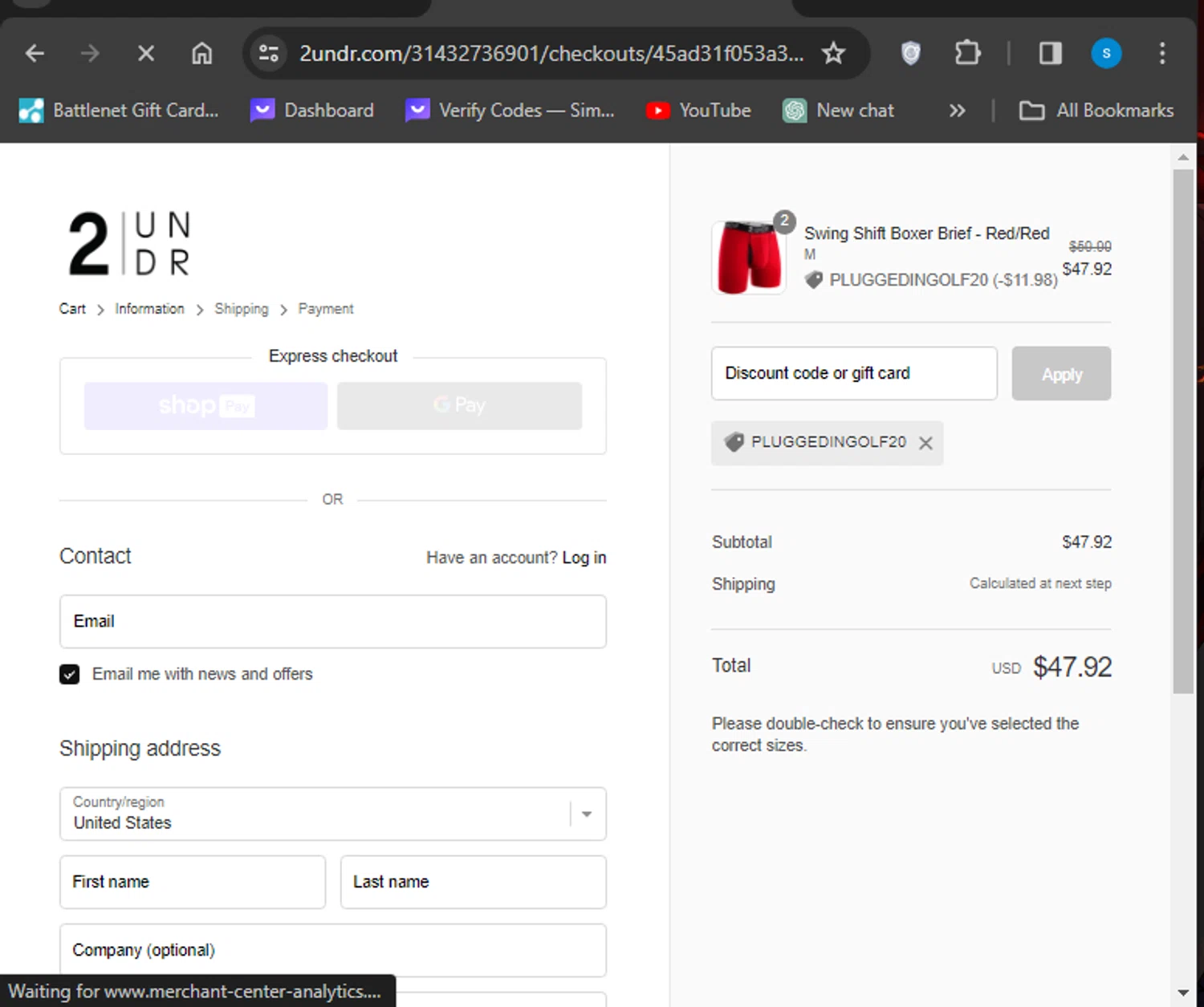
Task: Uncheck Email me with news and offers
Action: click(x=70, y=674)
